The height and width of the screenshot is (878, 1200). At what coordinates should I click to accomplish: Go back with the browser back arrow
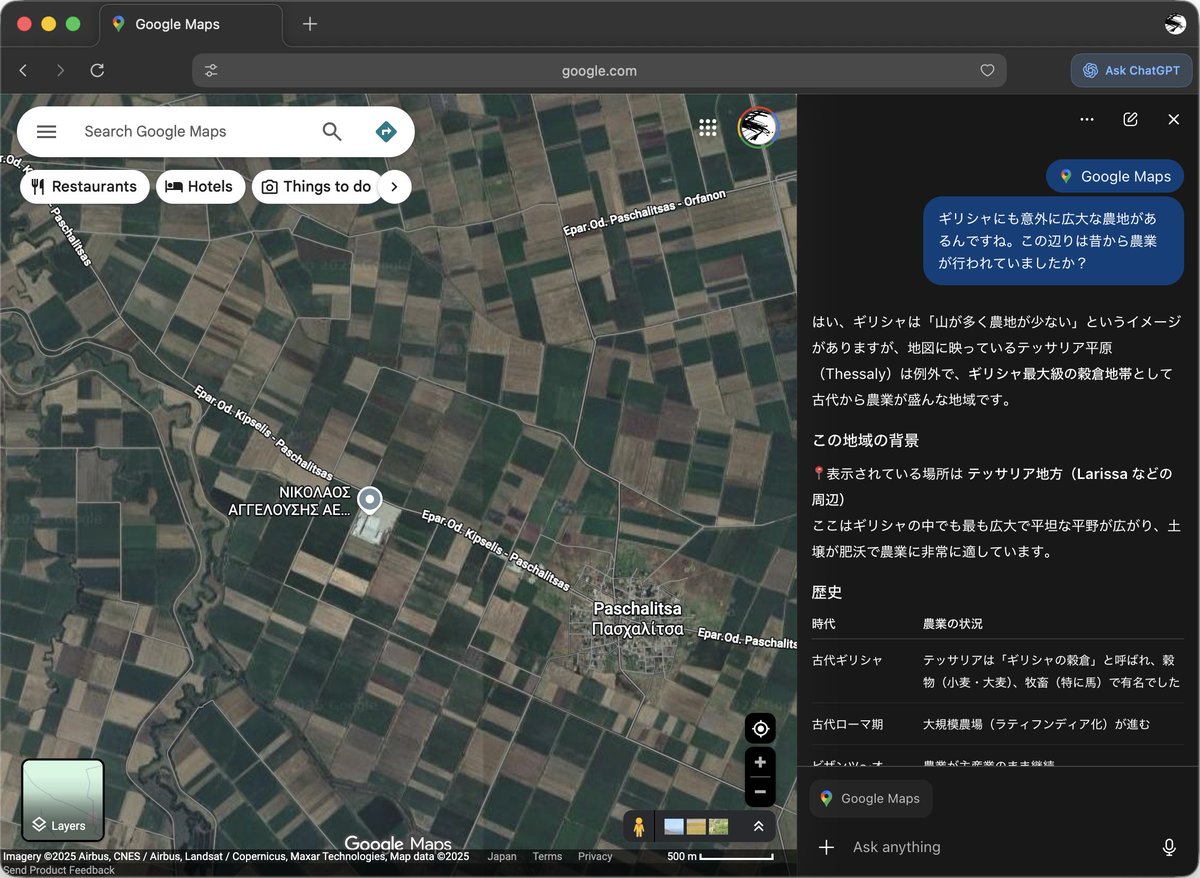coord(24,70)
